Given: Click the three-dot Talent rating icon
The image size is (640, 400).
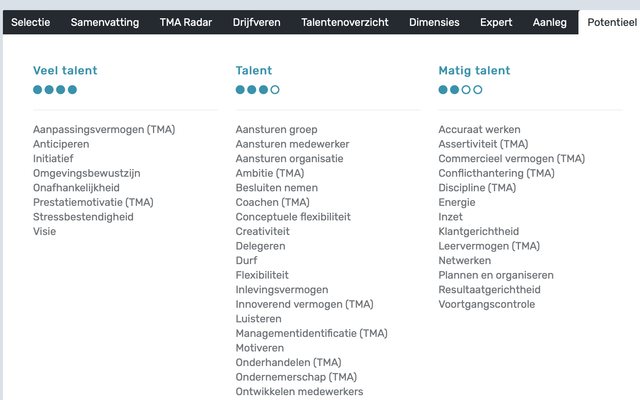Looking at the screenshot, I should (x=257, y=89).
